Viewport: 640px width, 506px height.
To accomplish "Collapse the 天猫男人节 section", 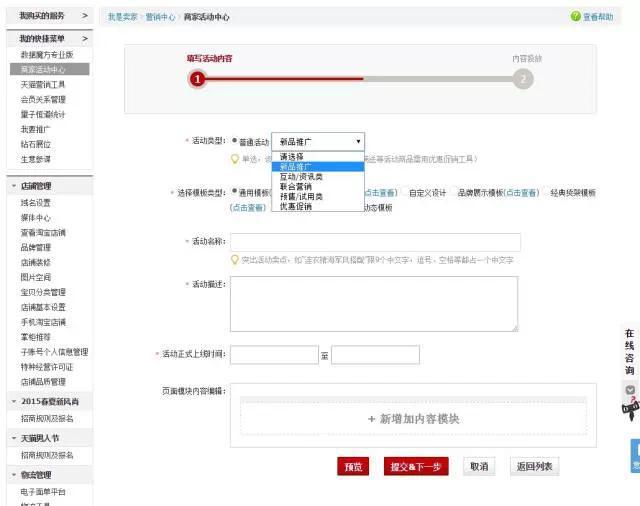I will coord(14,438).
